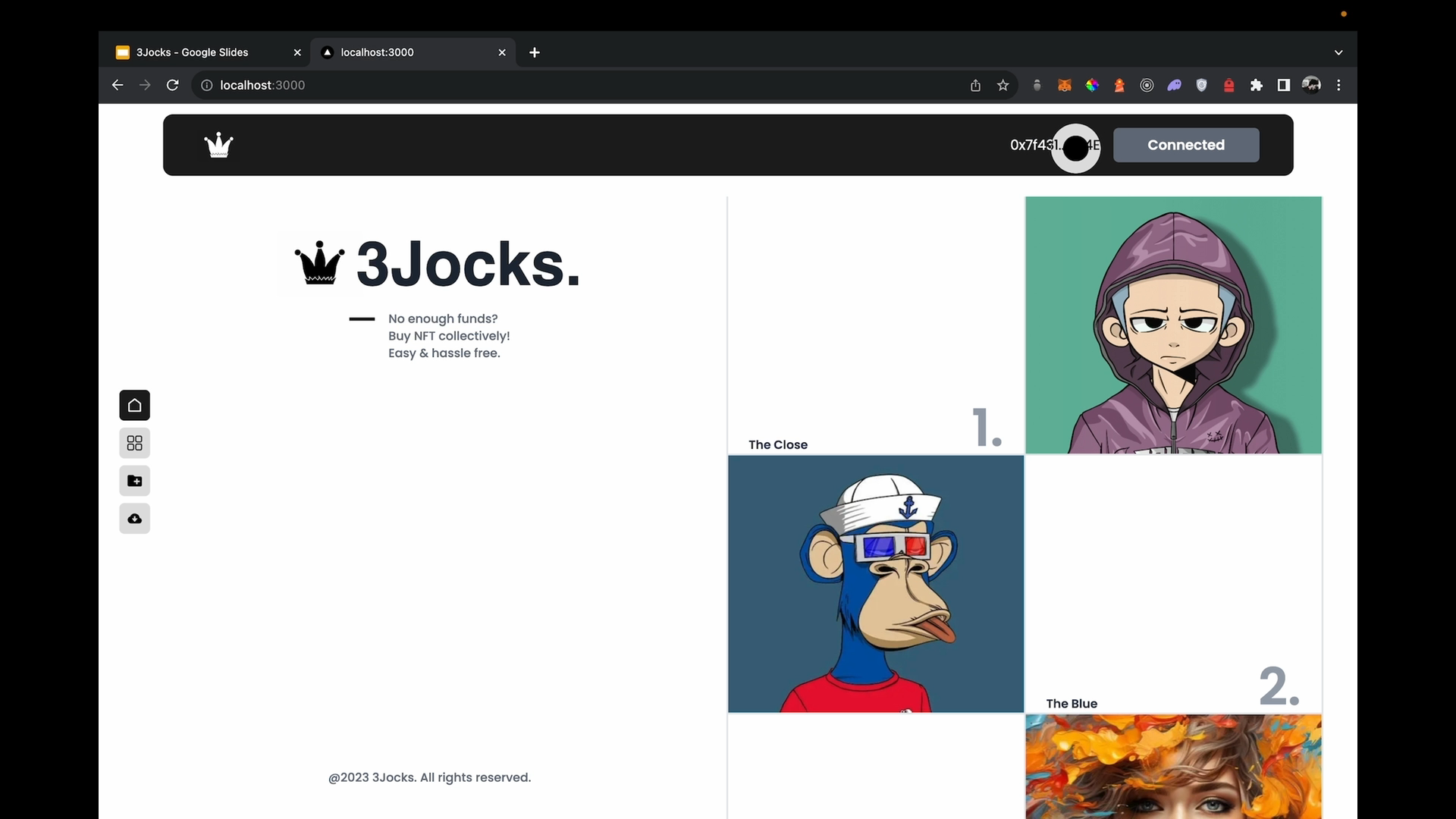Viewport: 1456px width, 819px height.
Task: Reload the localhost page
Action: point(173,85)
